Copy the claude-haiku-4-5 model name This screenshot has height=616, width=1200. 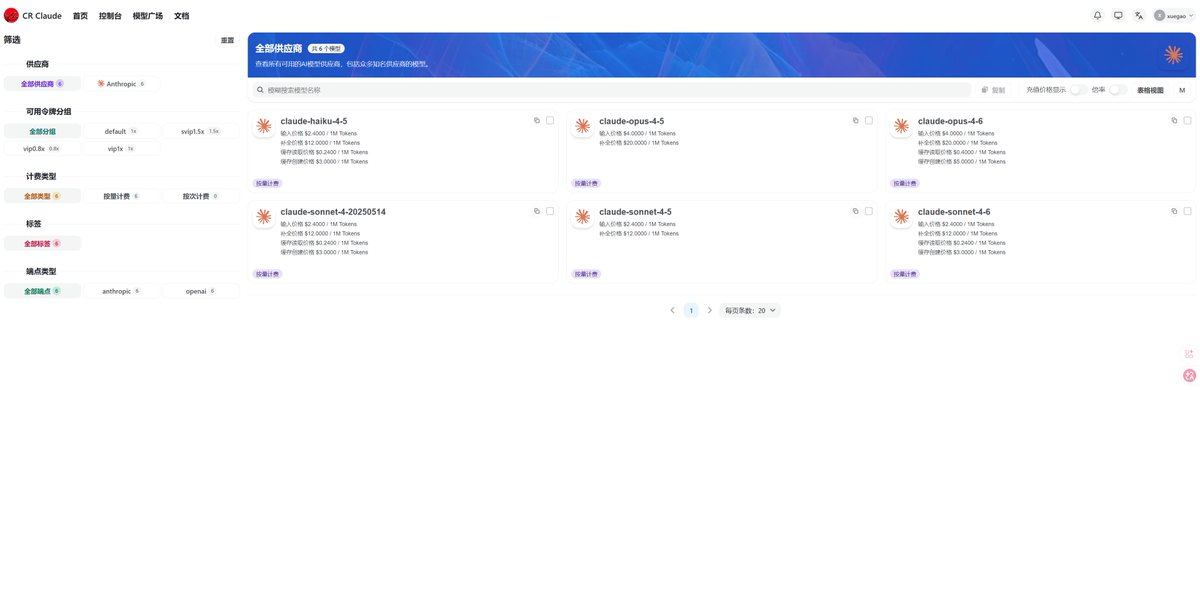[x=537, y=120]
